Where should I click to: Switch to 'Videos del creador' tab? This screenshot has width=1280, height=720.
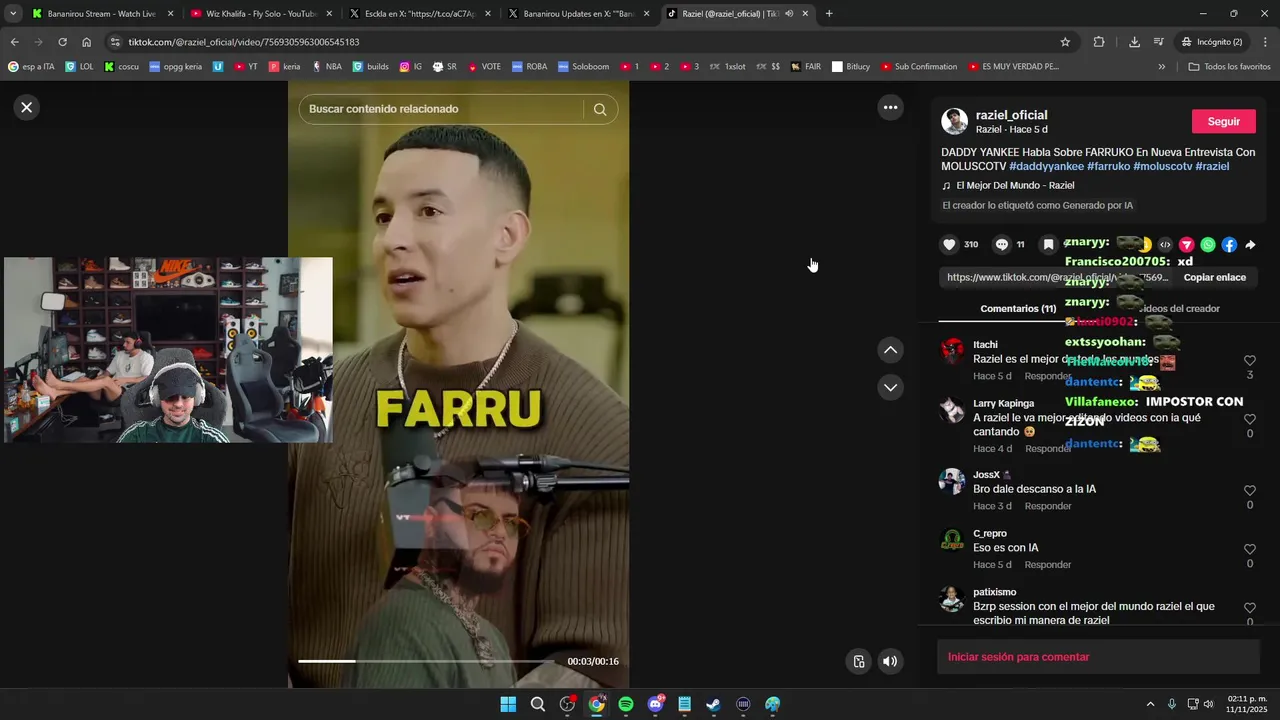click(x=1180, y=309)
